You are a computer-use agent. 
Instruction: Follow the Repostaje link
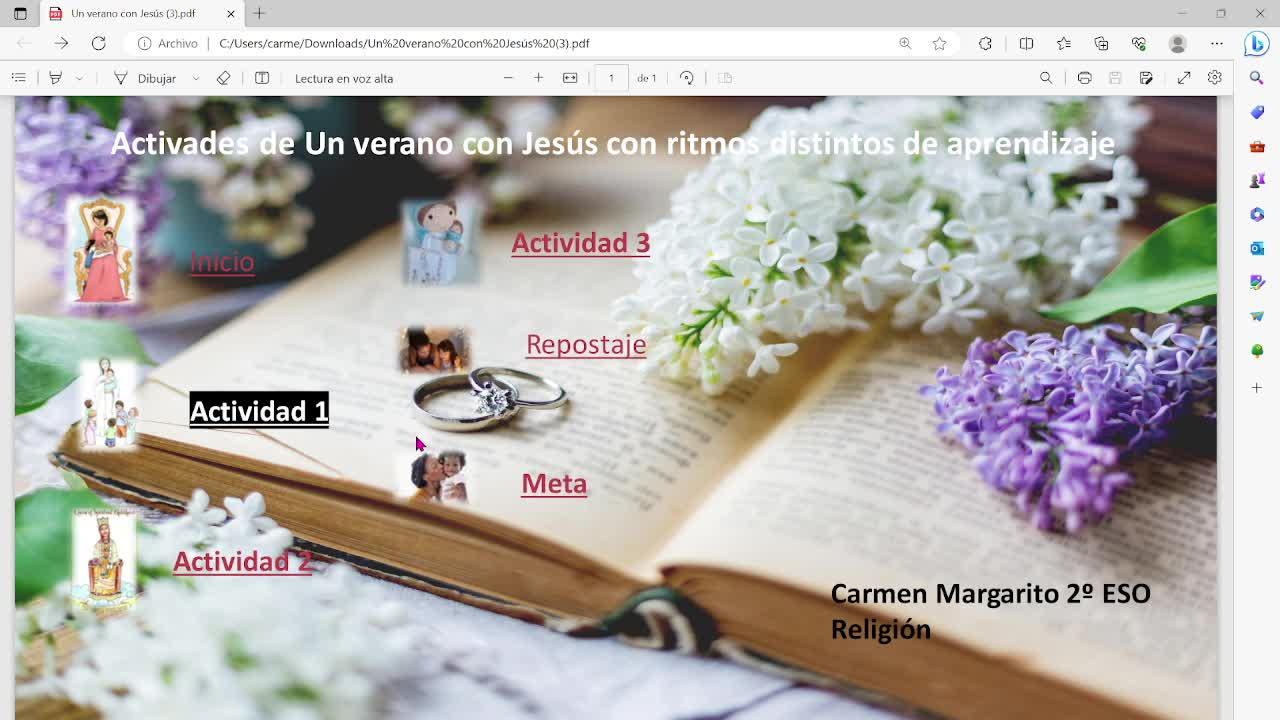586,344
